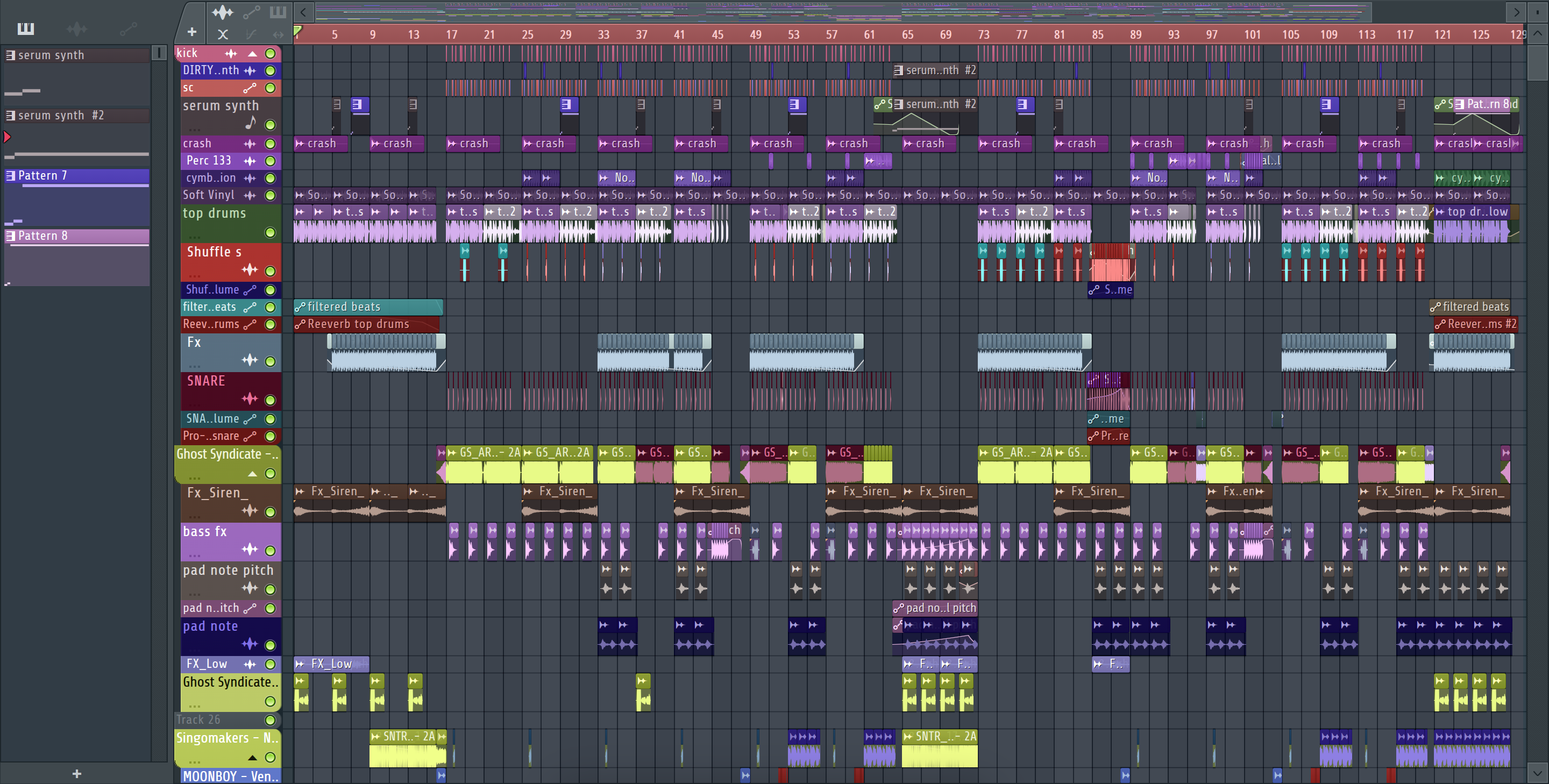Click the green playhead marker at bar 1
1549x784 pixels.
click(x=297, y=31)
